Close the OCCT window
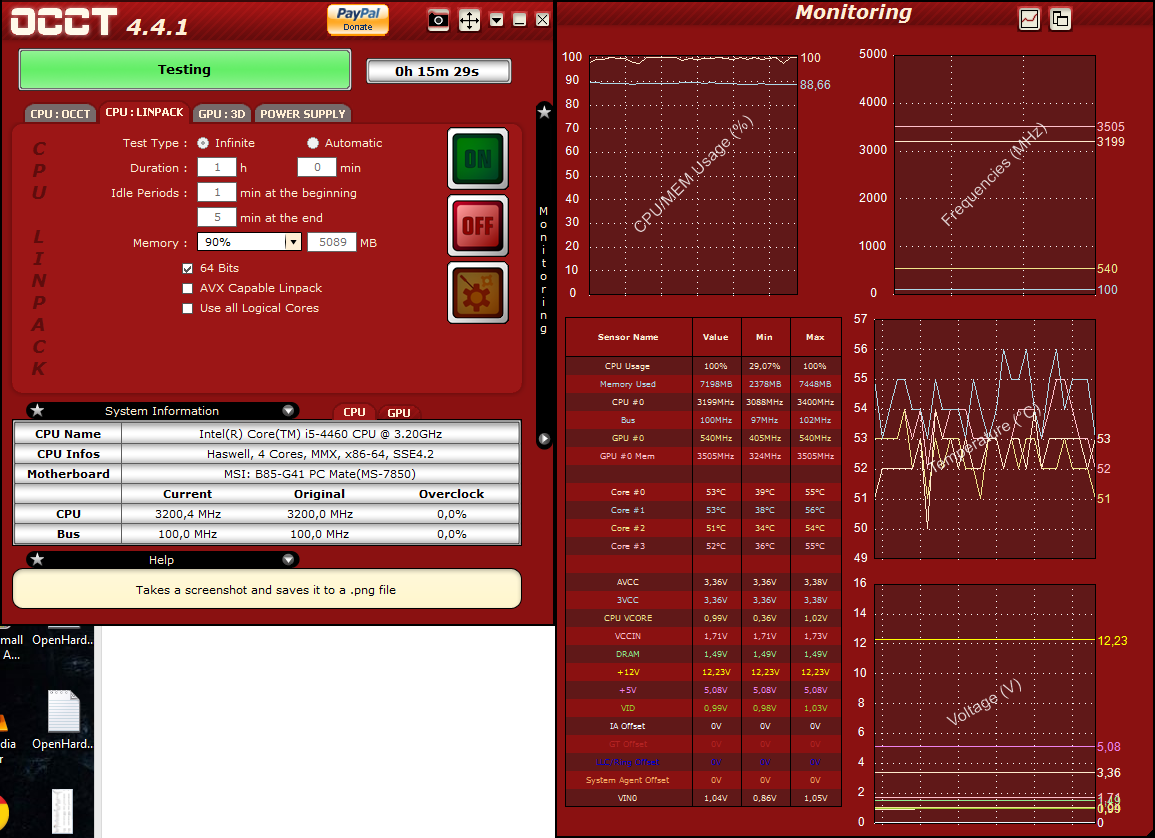Image resolution: width=1155 pixels, height=838 pixels. click(x=543, y=20)
